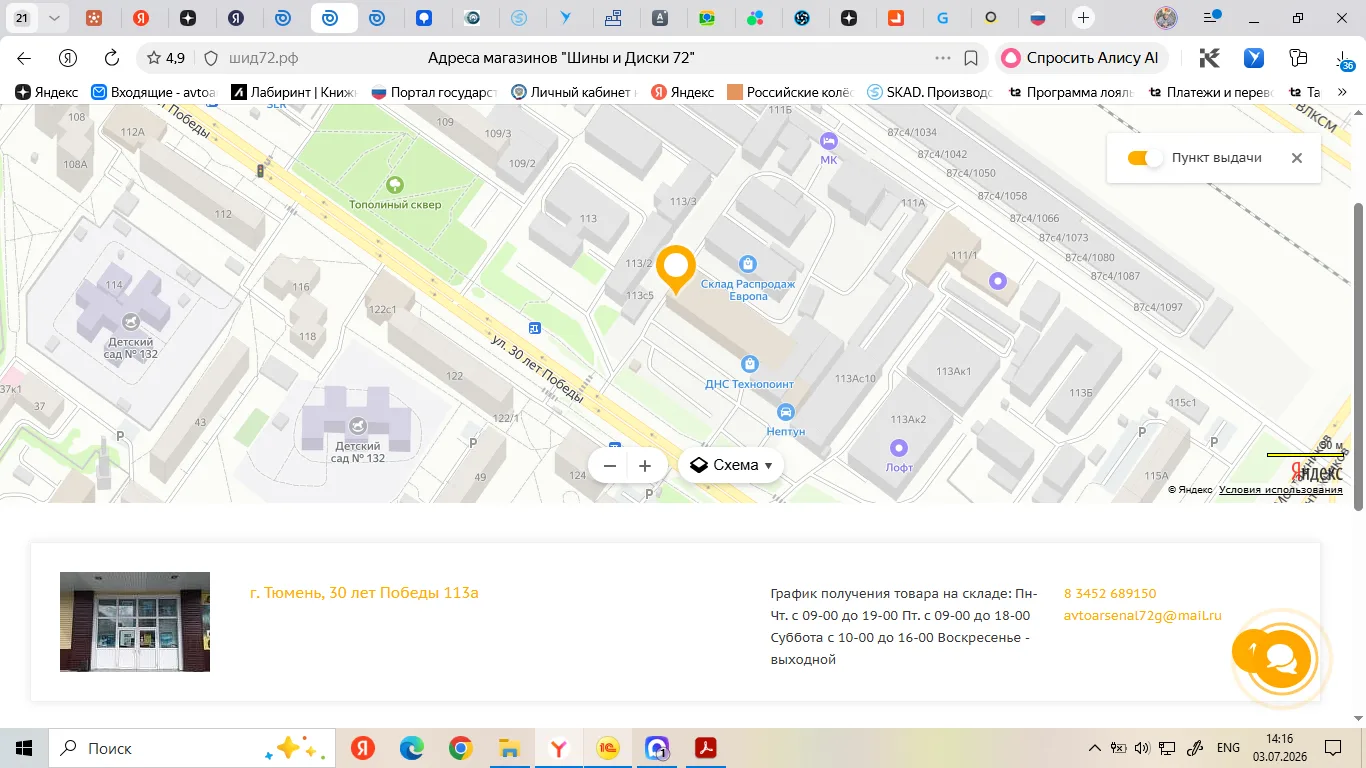
Task: Zoom in the map with the plus button
Action: pyautogui.click(x=645, y=465)
